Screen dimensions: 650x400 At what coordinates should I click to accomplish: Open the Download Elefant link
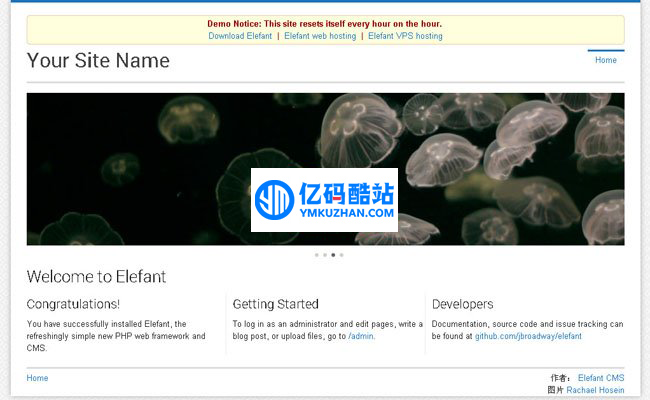tap(240, 36)
